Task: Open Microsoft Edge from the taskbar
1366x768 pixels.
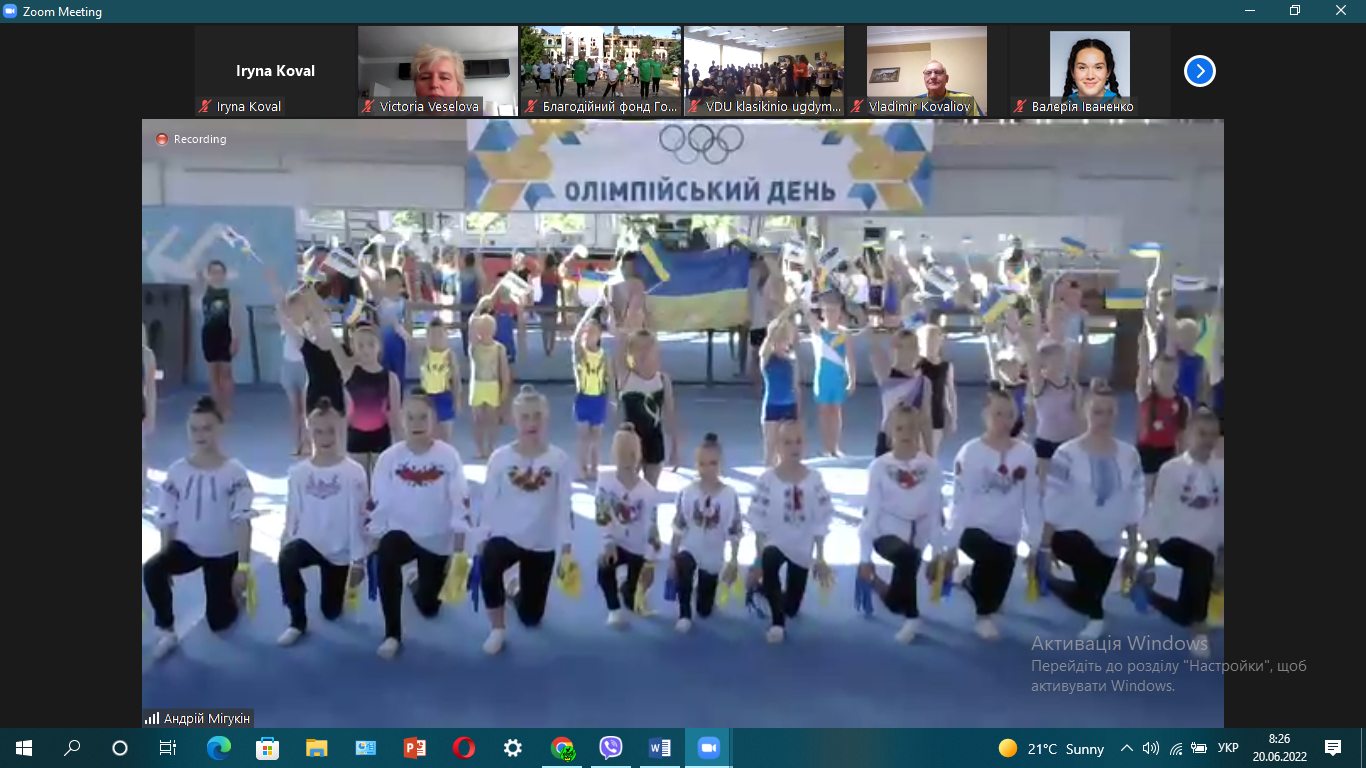Action: click(218, 748)
